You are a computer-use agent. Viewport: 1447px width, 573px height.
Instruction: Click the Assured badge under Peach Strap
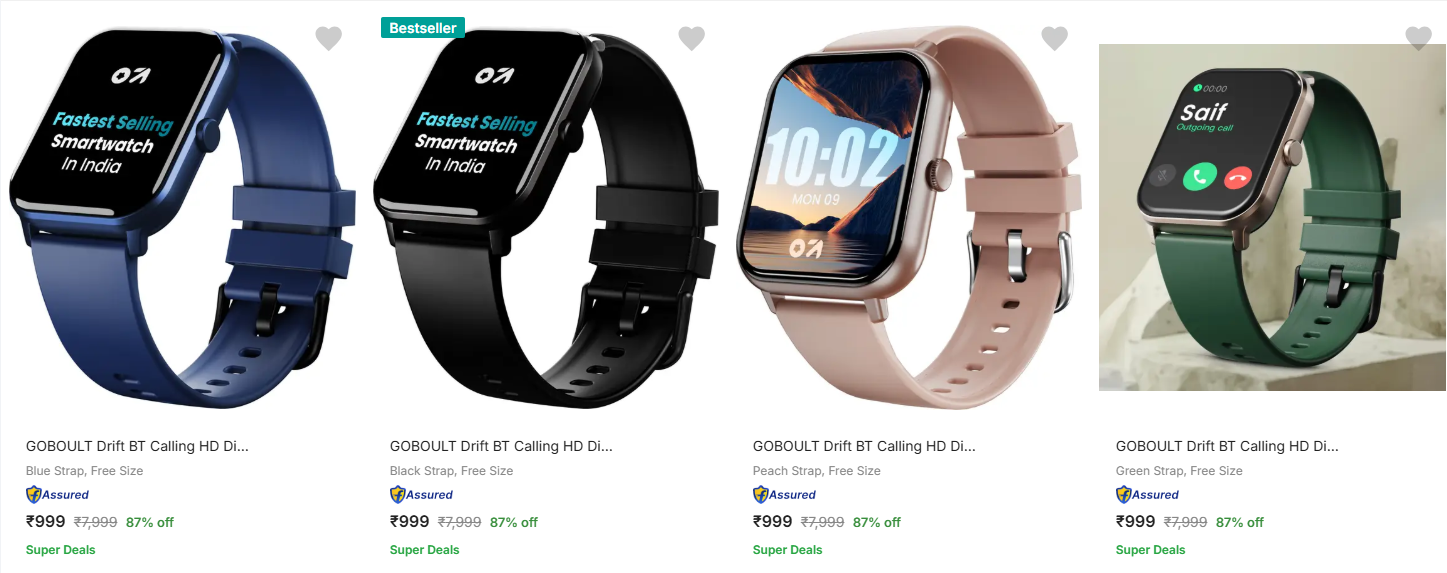point(784,494)
